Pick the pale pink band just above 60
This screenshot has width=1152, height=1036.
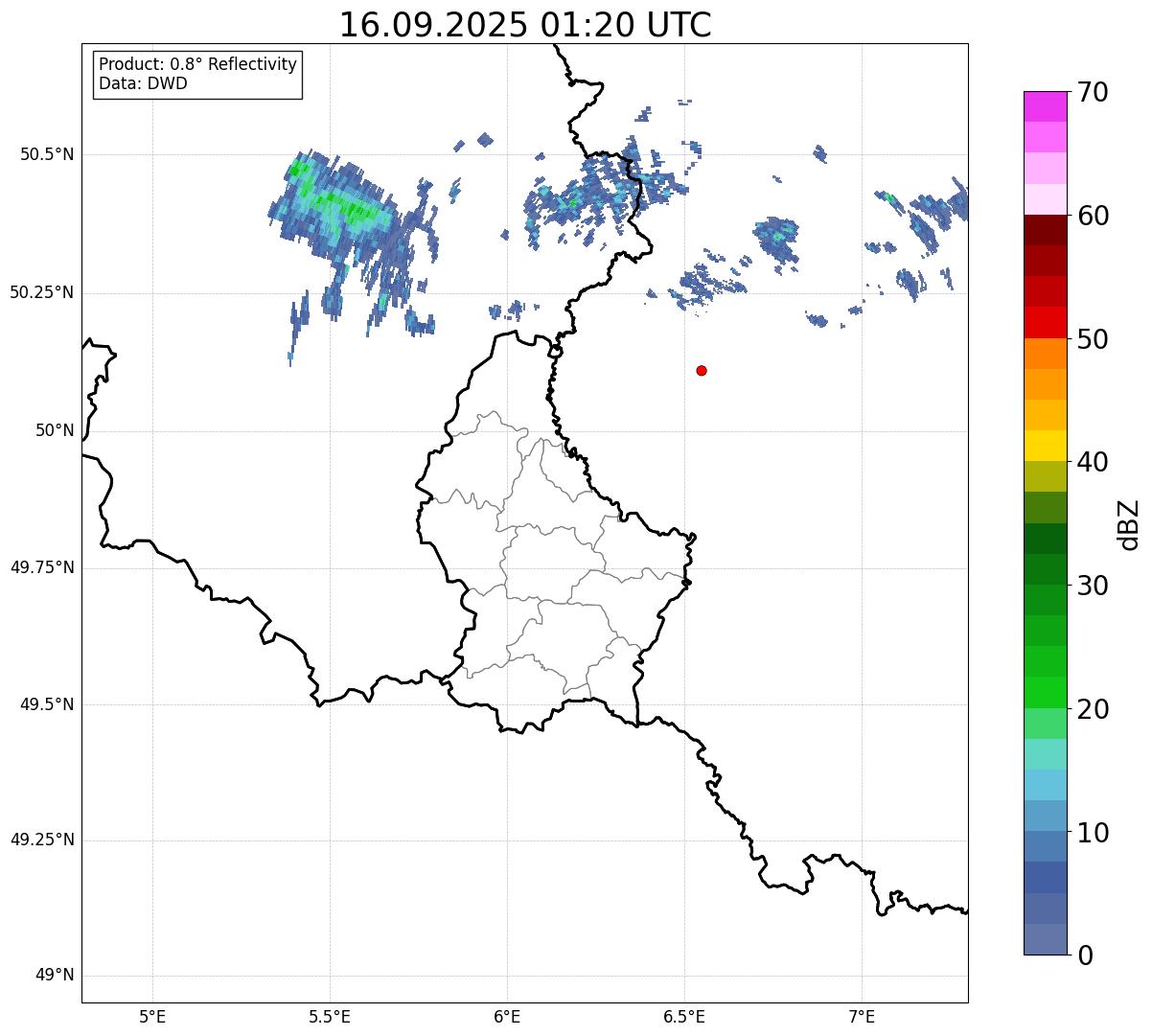tap(1045, 199)
